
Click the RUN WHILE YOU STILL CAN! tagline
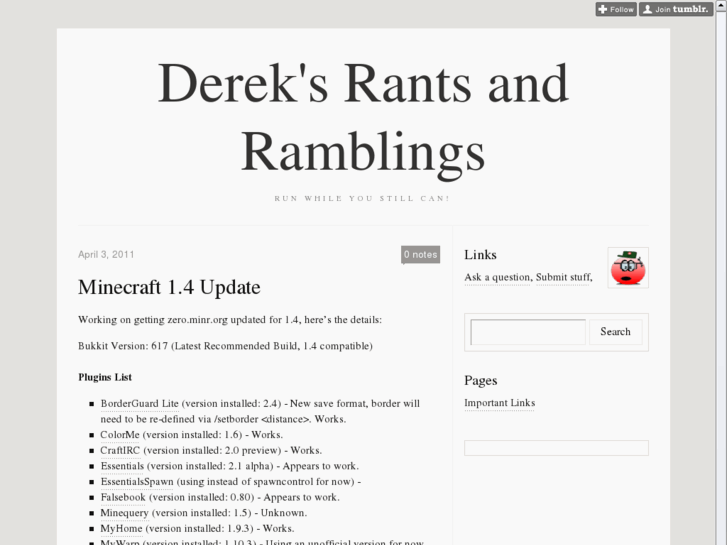[362, 199]
